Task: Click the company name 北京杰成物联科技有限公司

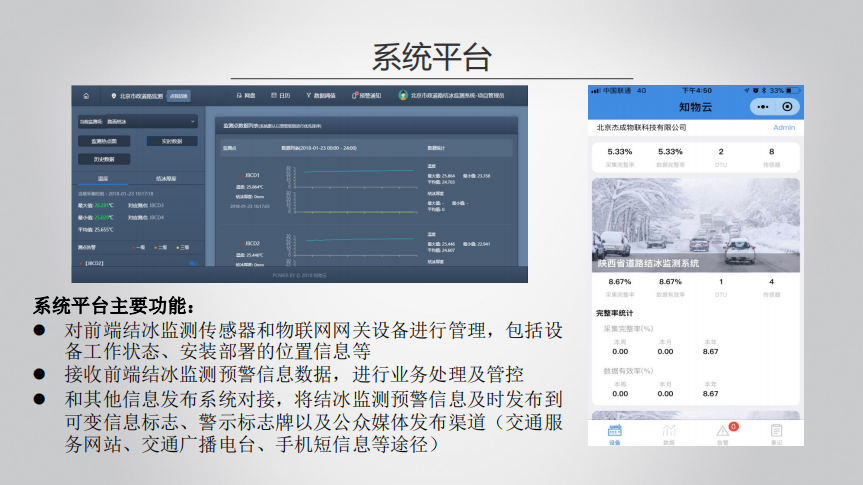Action: click(641, 127)
